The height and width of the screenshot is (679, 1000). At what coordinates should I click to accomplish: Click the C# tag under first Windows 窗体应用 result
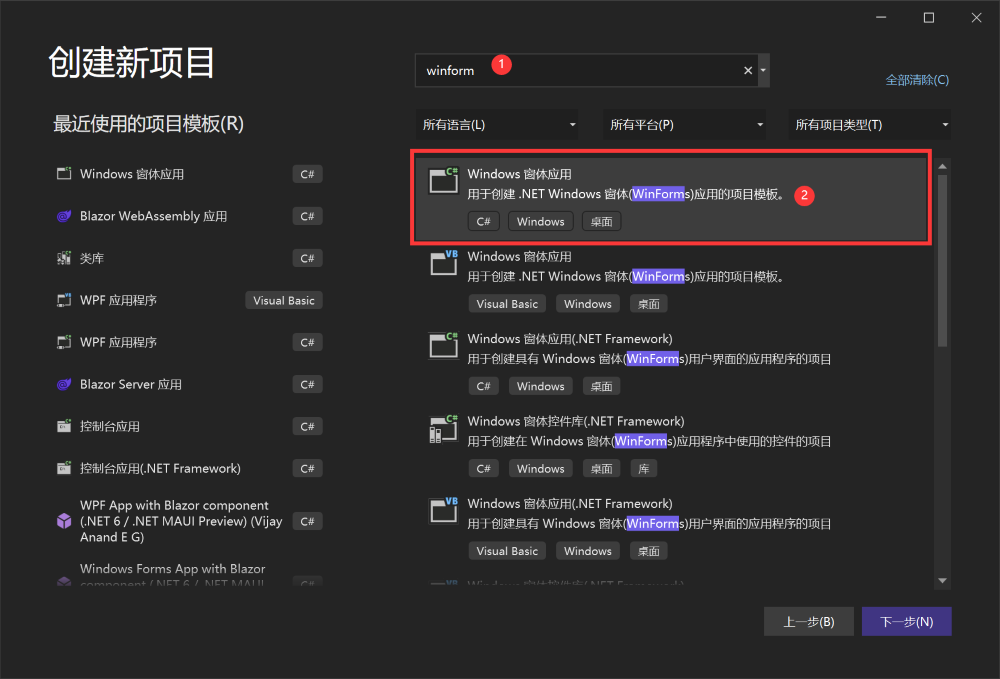[483, 221]
